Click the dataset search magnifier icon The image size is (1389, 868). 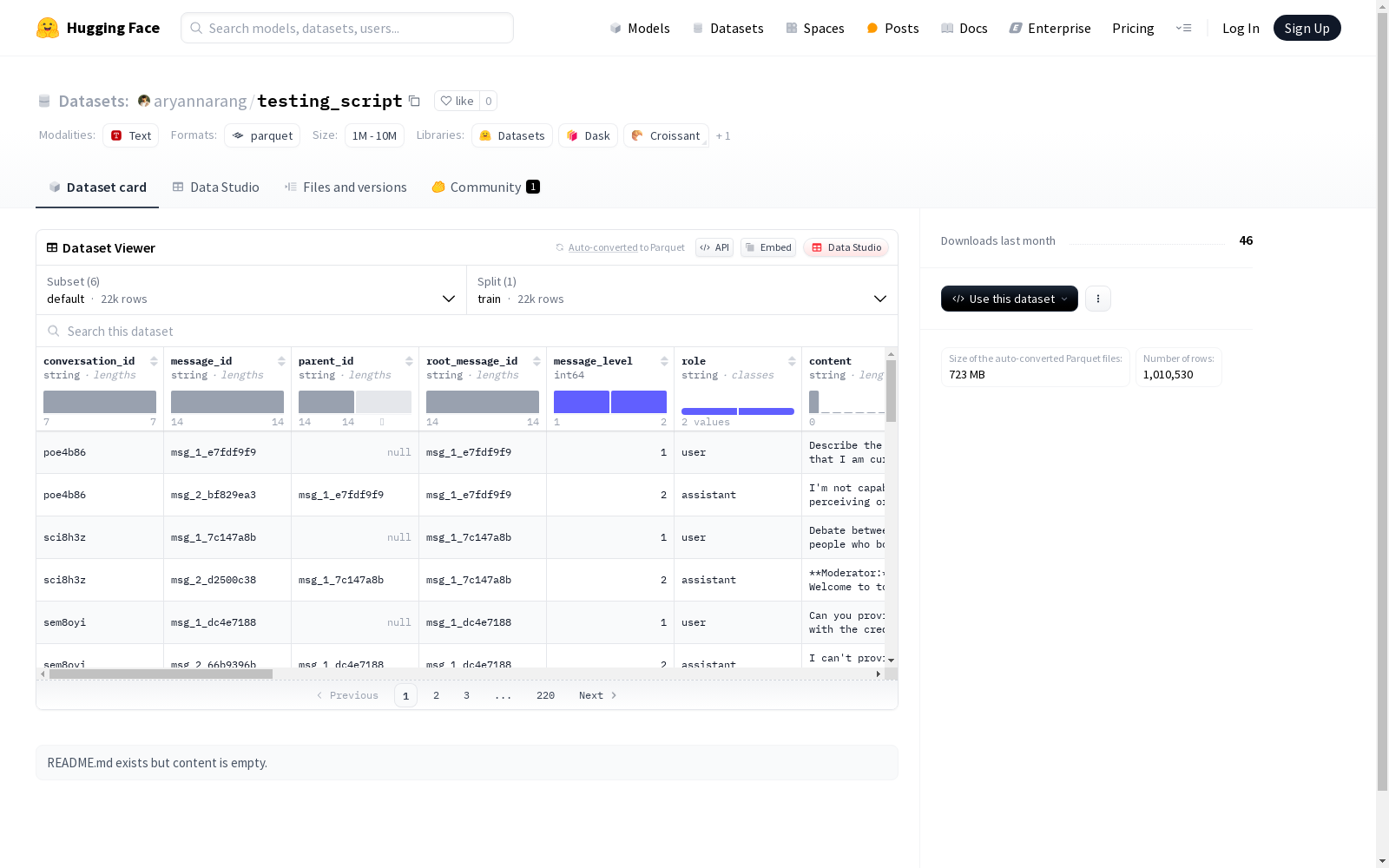pos(54,331)
